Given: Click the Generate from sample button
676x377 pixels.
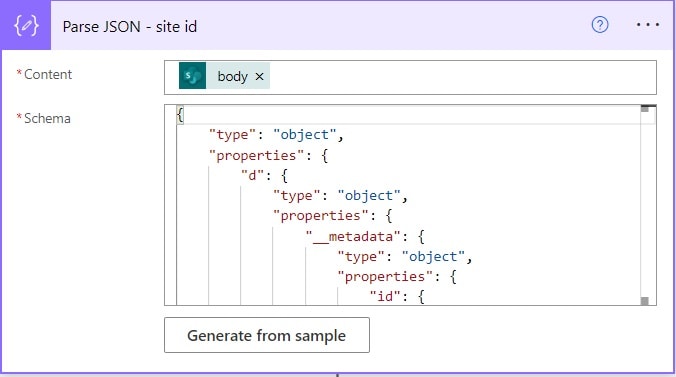Looking at the screenshot, I should pos(267,335).
